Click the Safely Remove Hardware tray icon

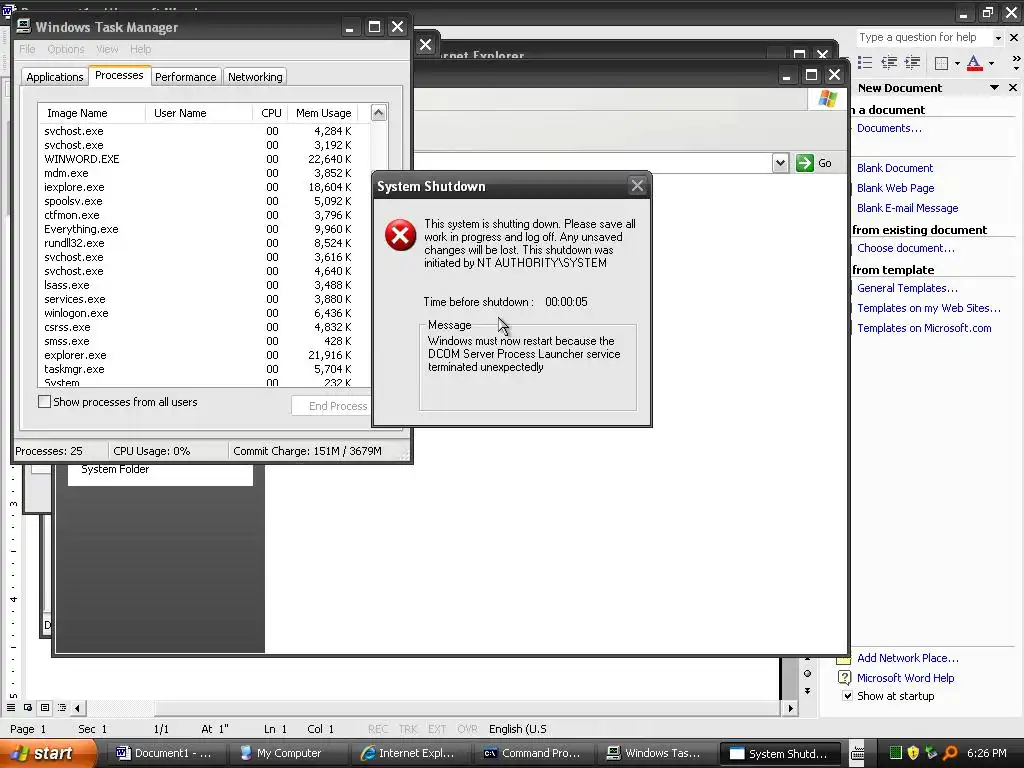[x=931, y=753]
